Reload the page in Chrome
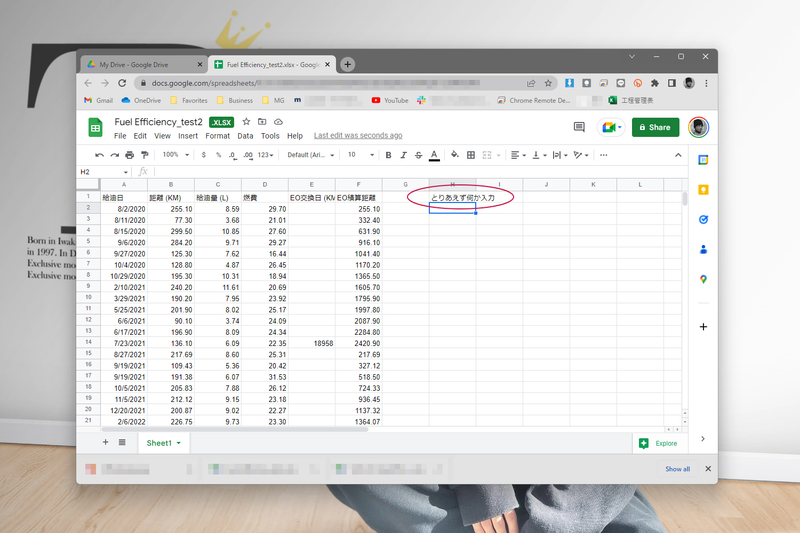Viewport: 800px width, 533px height. 122,83
